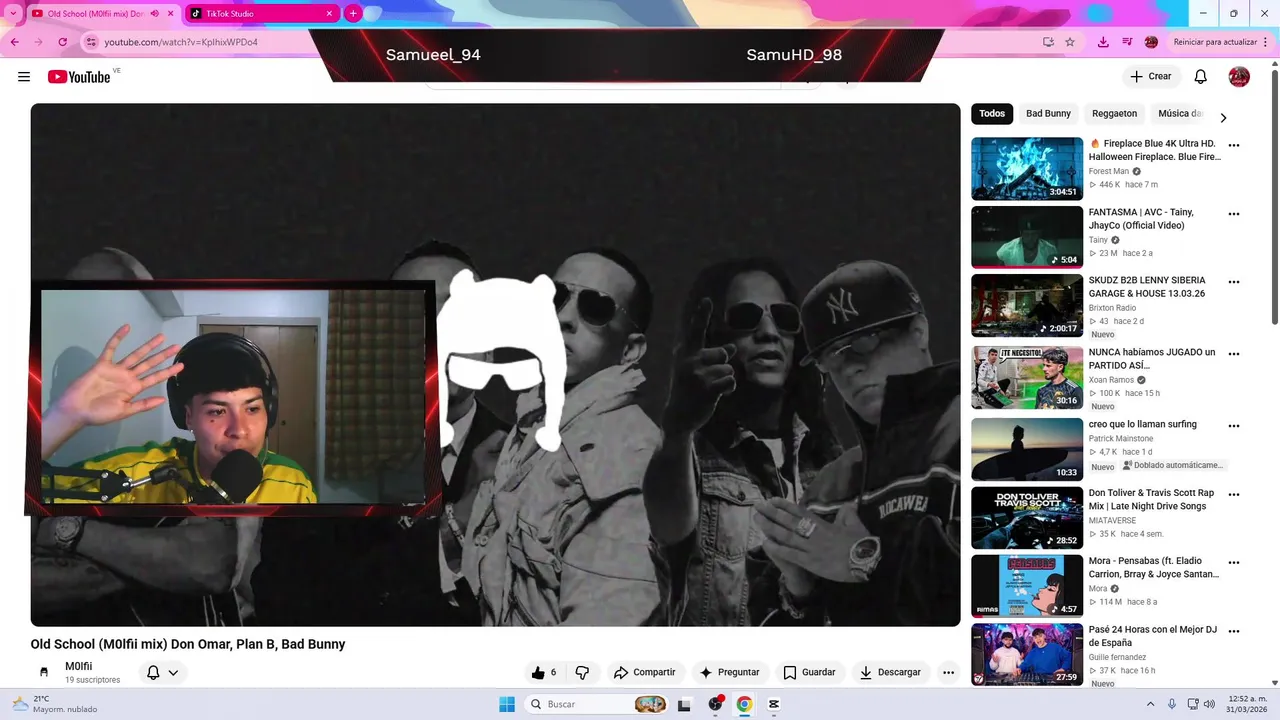Open the YouTube hamburger guide menu
1280x720 pixels.
[24, 77]
